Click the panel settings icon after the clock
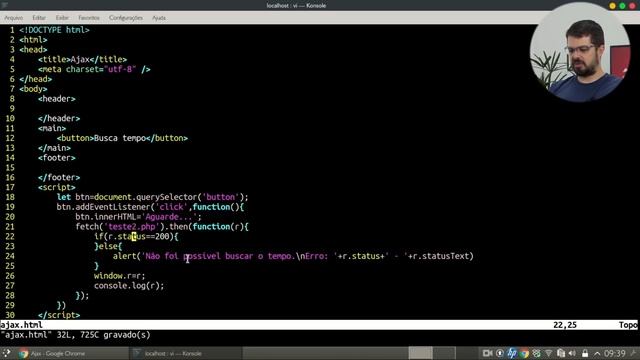The width and height of the screenshot is (640, 360). (634, 353)
